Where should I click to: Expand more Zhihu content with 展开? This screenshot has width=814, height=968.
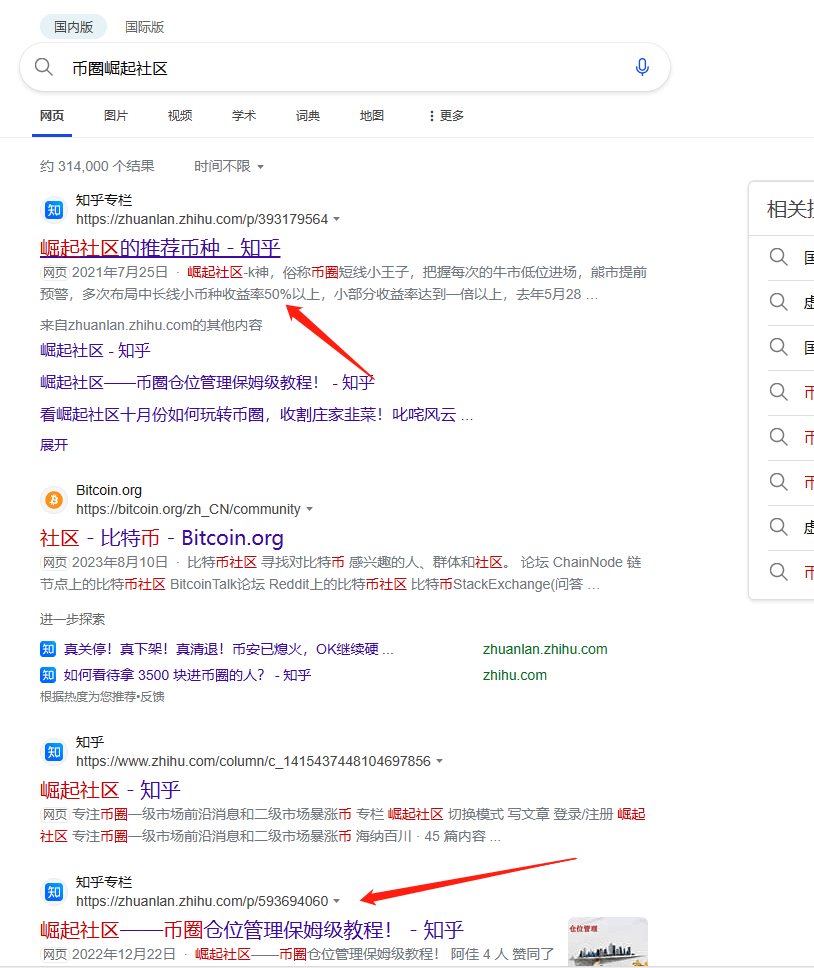pyautogui.click(x=54, y=445)
